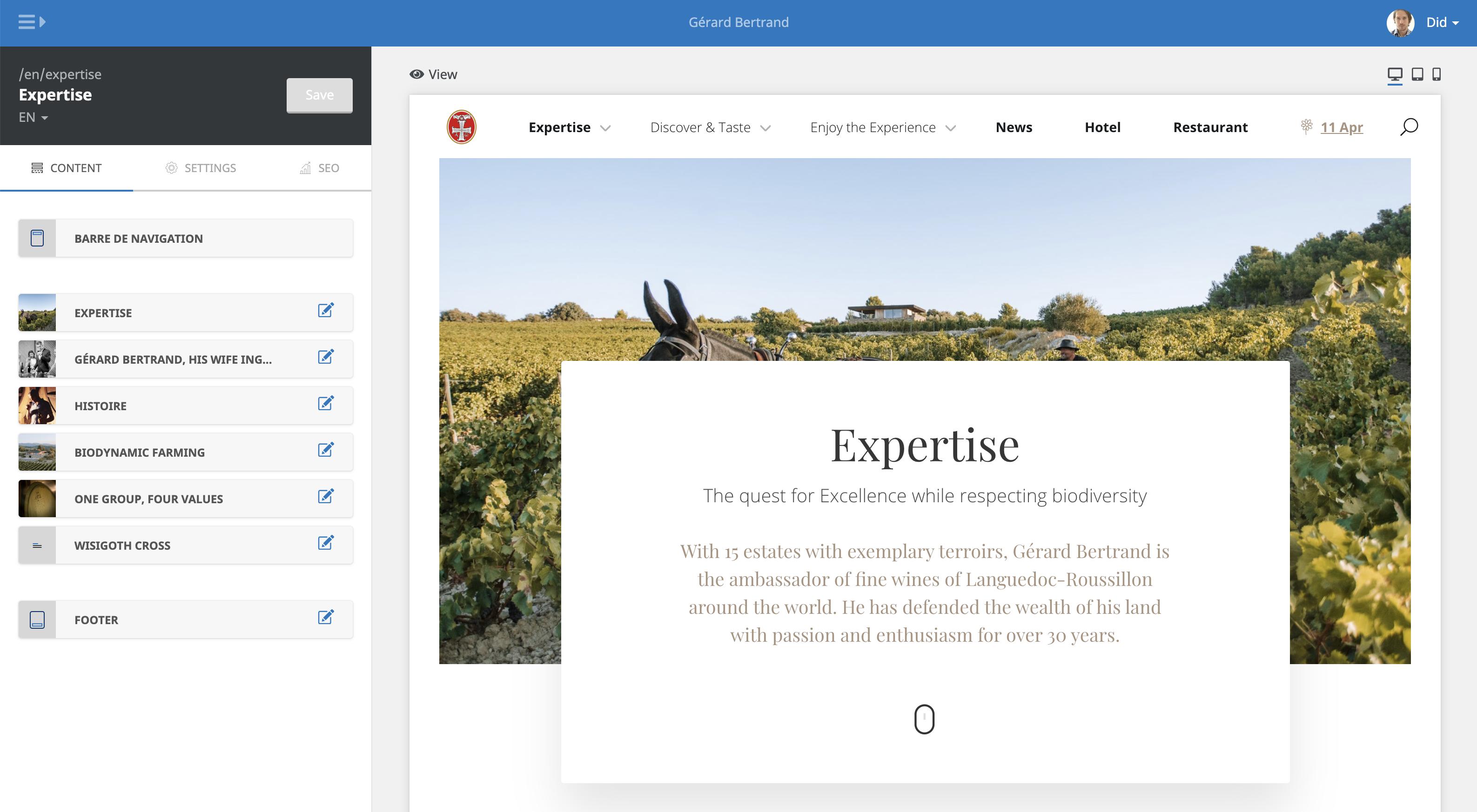
Task: Edit the Wisigoth Cross section
Action: click(x=326, y=543)
